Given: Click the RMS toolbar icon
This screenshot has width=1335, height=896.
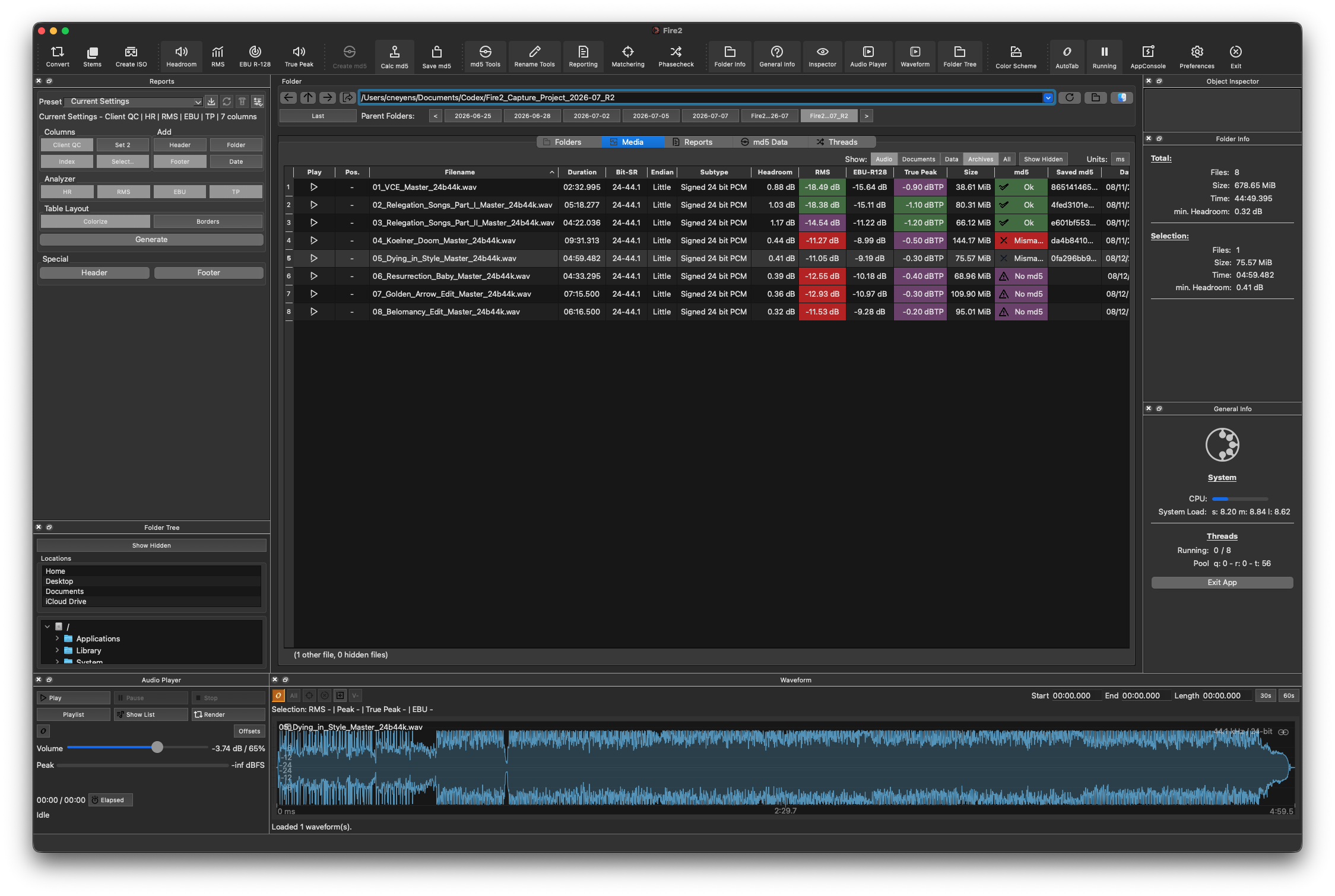Looking at the screenshot, I should [218, 56].
